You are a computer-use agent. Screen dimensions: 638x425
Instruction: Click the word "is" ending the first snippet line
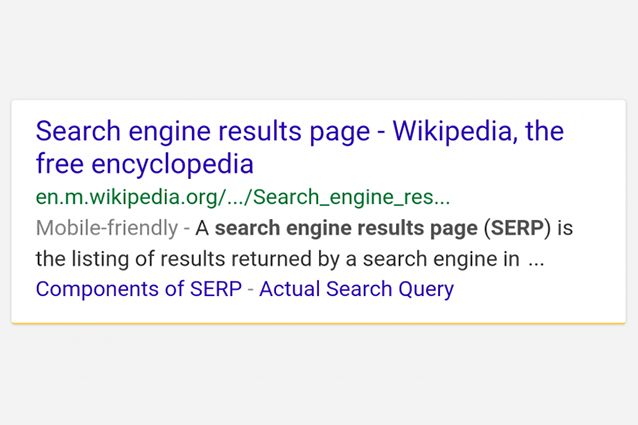[566, 228]
